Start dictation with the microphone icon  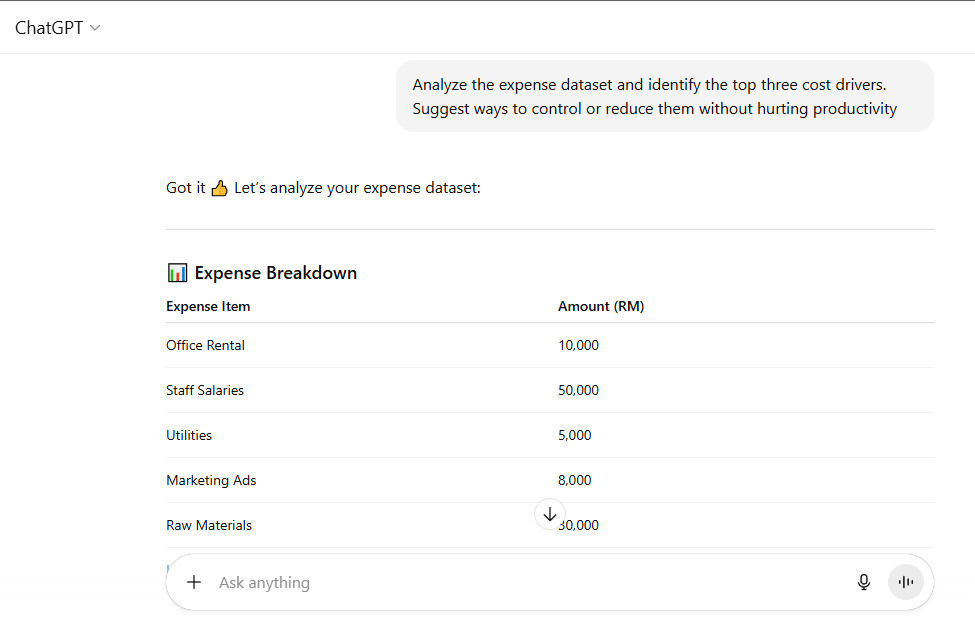(864, 582)
